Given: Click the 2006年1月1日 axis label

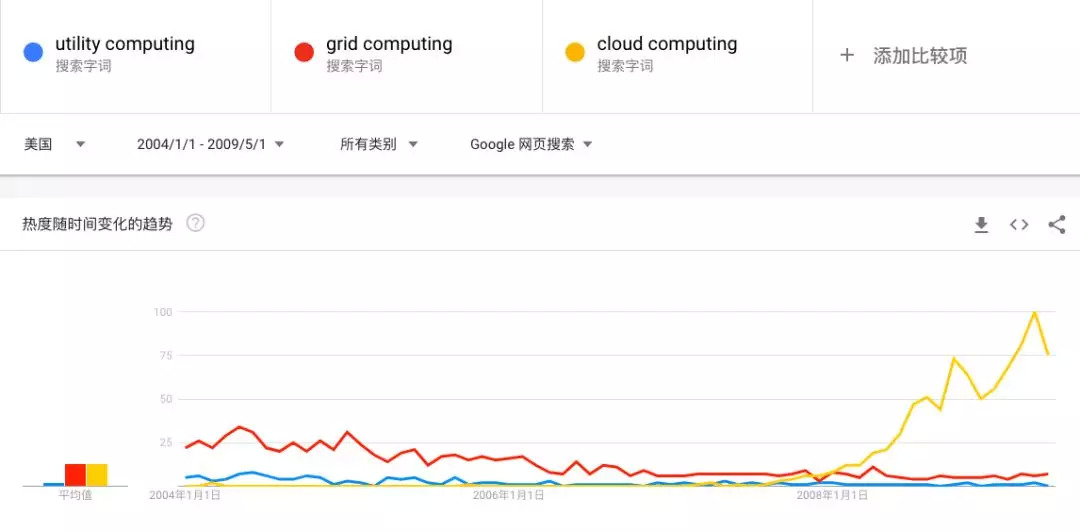Looking at the screenshot, I should pos(509,495).
